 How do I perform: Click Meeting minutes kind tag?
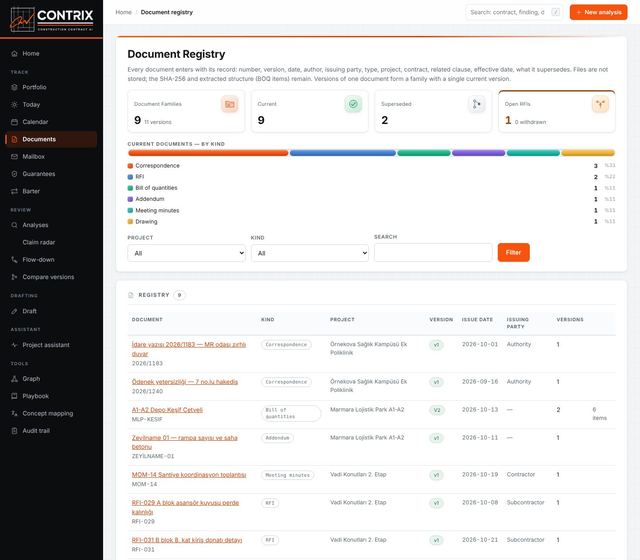point(287,475)
